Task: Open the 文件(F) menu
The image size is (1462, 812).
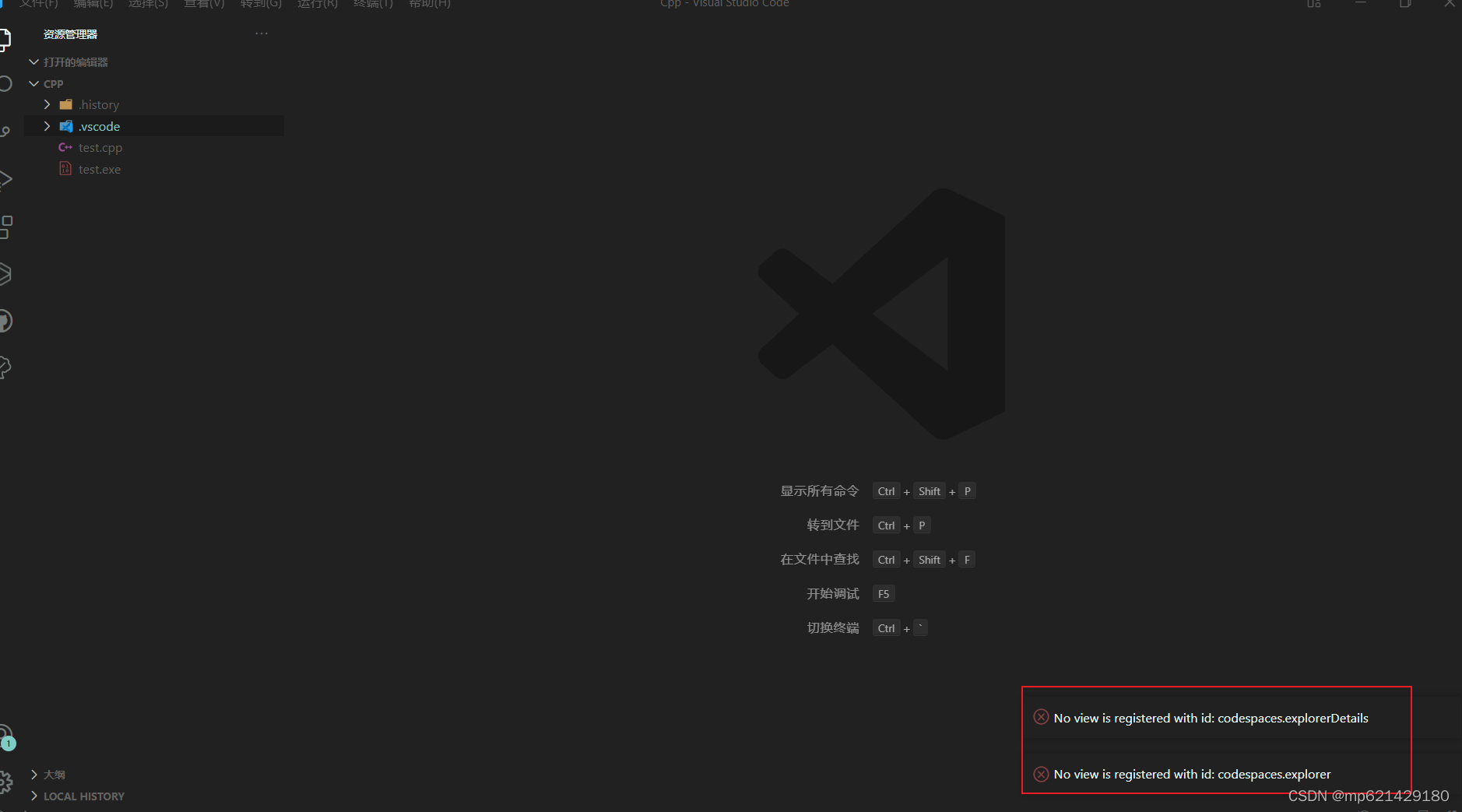Action: pyautogui.click(x=39, y=3)
